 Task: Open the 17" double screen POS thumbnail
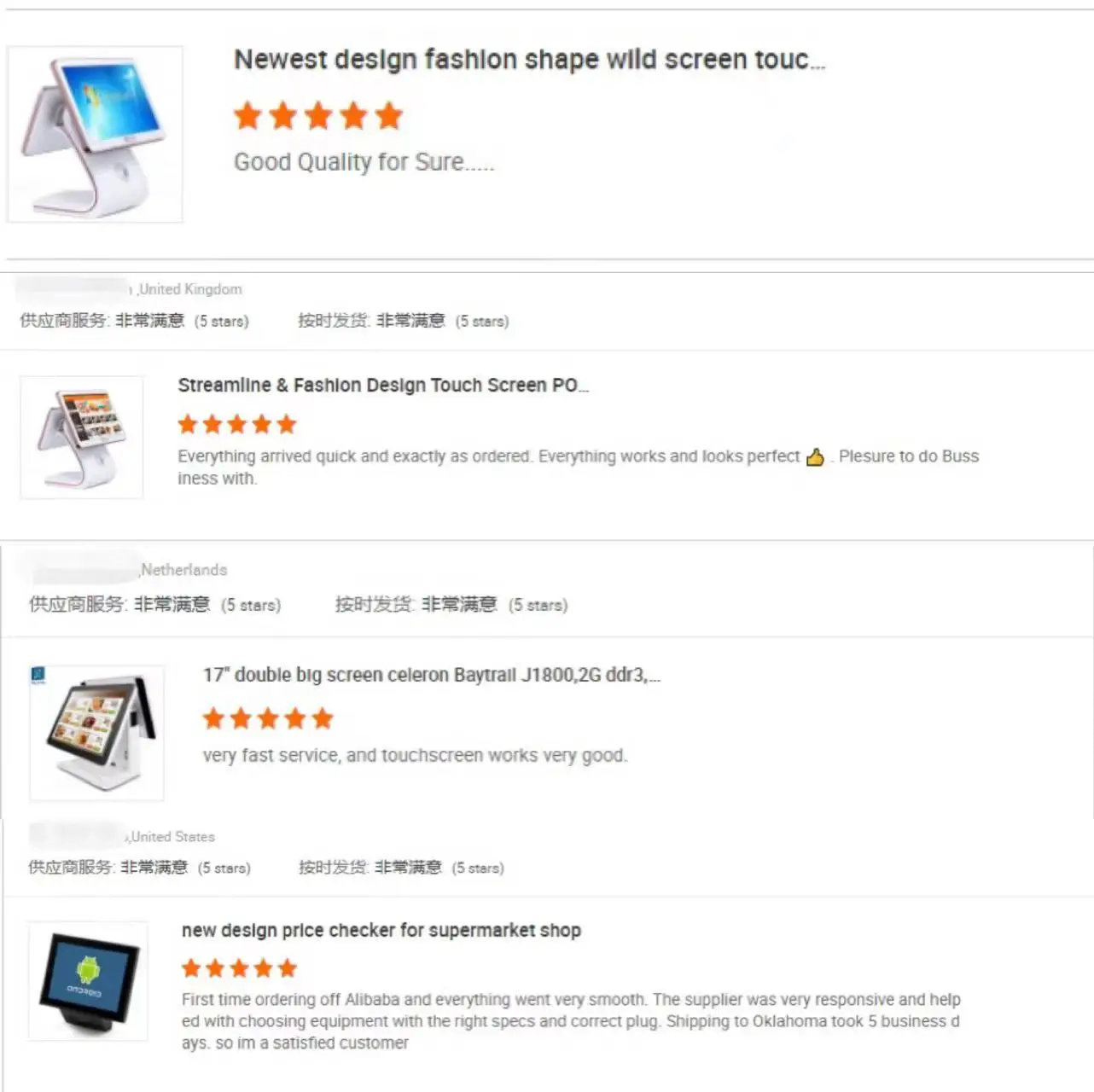(x=97, y=734)
